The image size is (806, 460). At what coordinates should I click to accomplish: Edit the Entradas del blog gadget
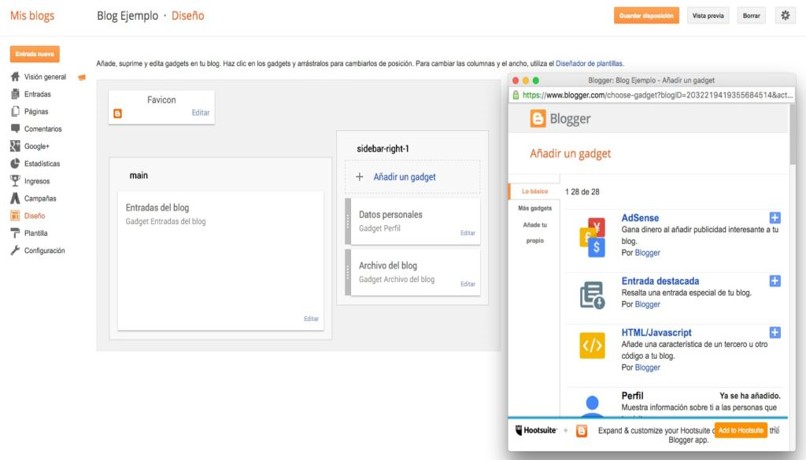(311, 319)
